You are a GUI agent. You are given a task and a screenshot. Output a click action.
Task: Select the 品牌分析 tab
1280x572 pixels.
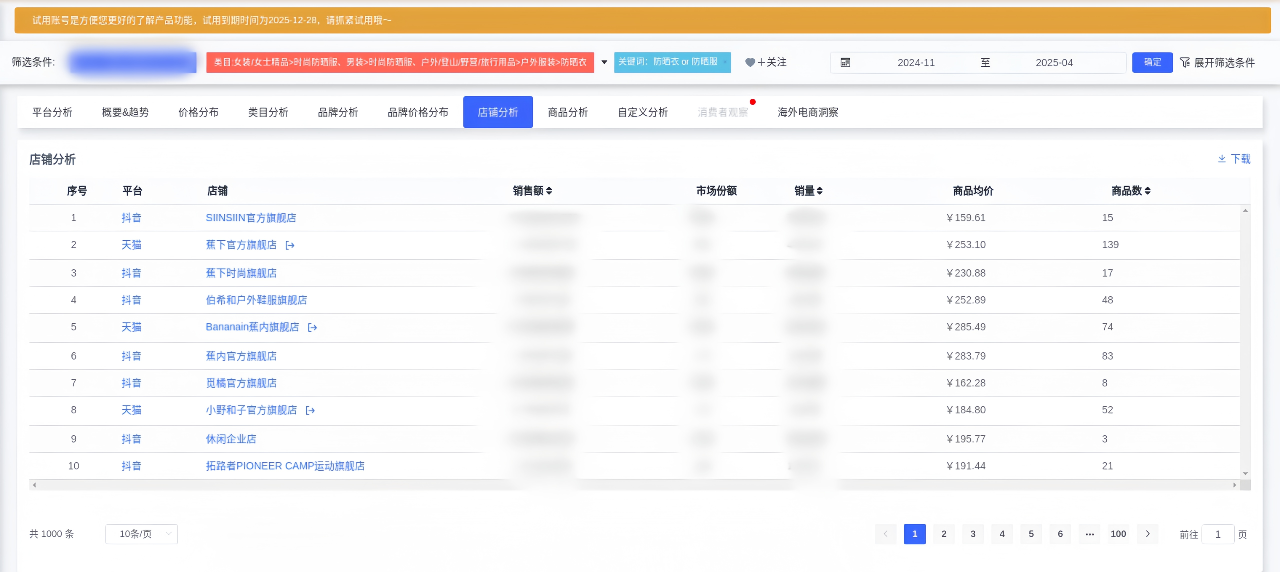pos(338,112)
